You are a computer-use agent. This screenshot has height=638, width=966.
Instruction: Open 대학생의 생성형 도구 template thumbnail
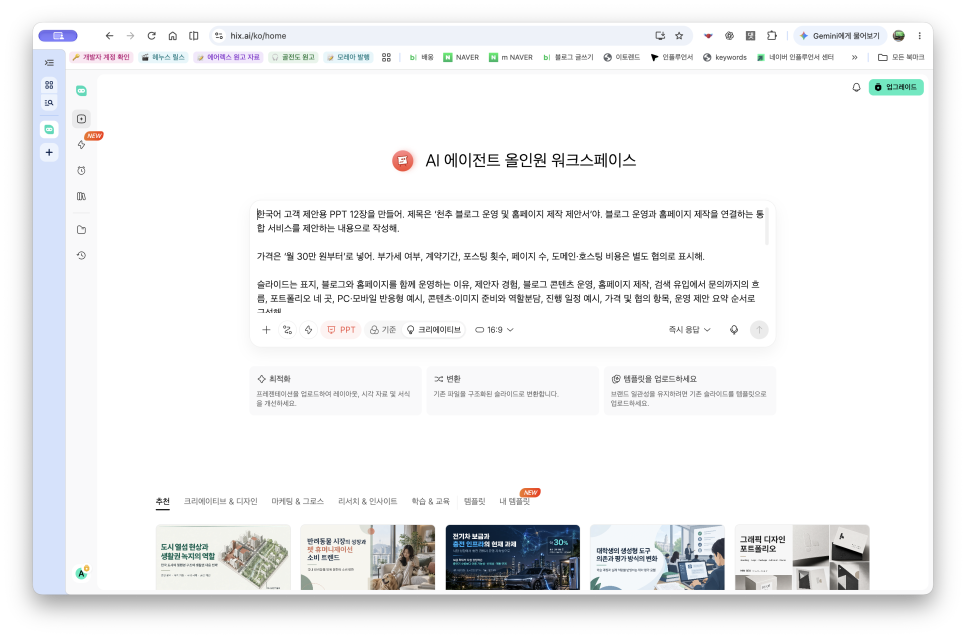657,557
